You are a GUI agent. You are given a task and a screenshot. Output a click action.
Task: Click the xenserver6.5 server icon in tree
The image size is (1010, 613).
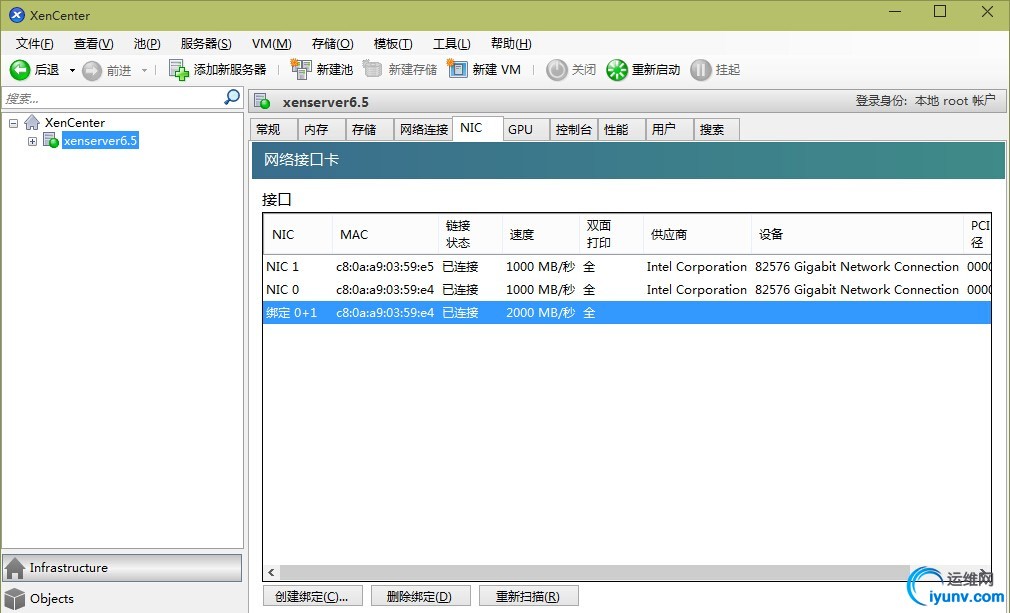click(x=51, y=140)
